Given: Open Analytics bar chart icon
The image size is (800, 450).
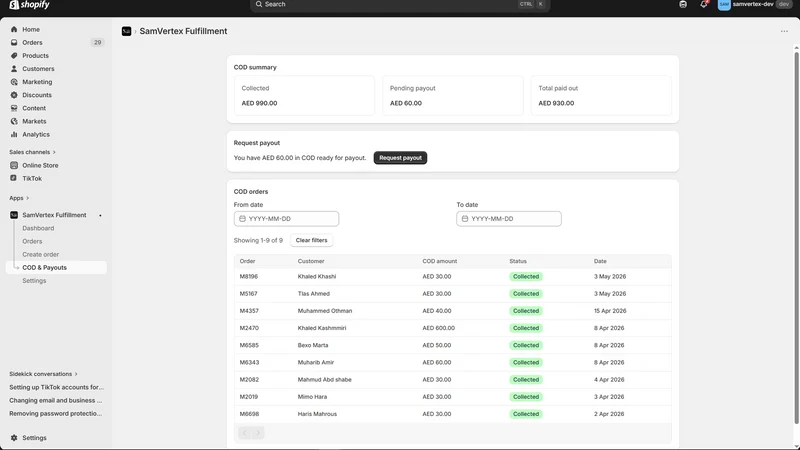Looking at the screenshot, I should tap(14, 134).
